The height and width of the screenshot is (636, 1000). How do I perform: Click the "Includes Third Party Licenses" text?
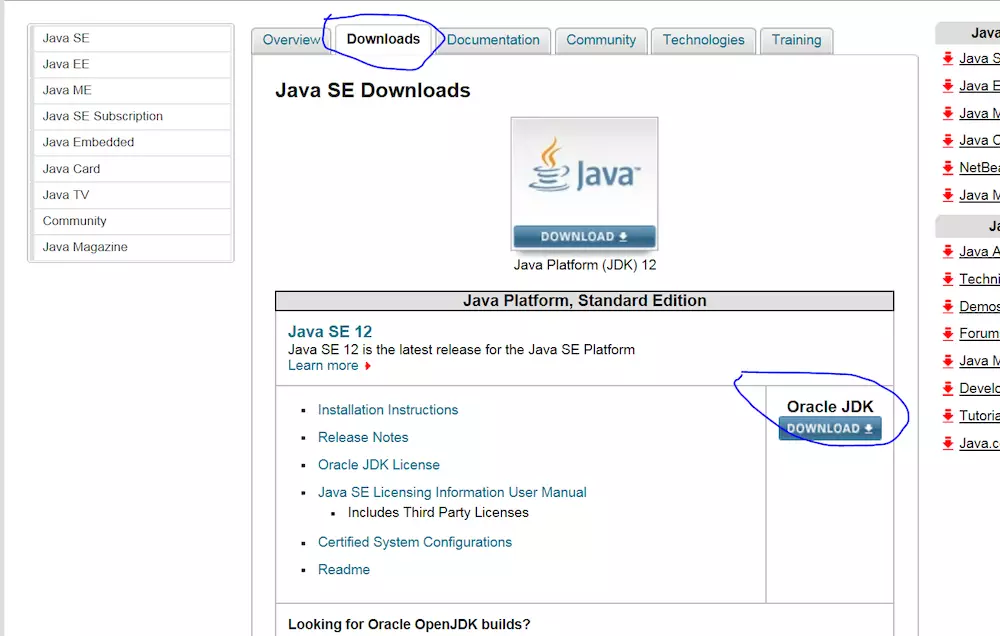[x=438, y=512]
